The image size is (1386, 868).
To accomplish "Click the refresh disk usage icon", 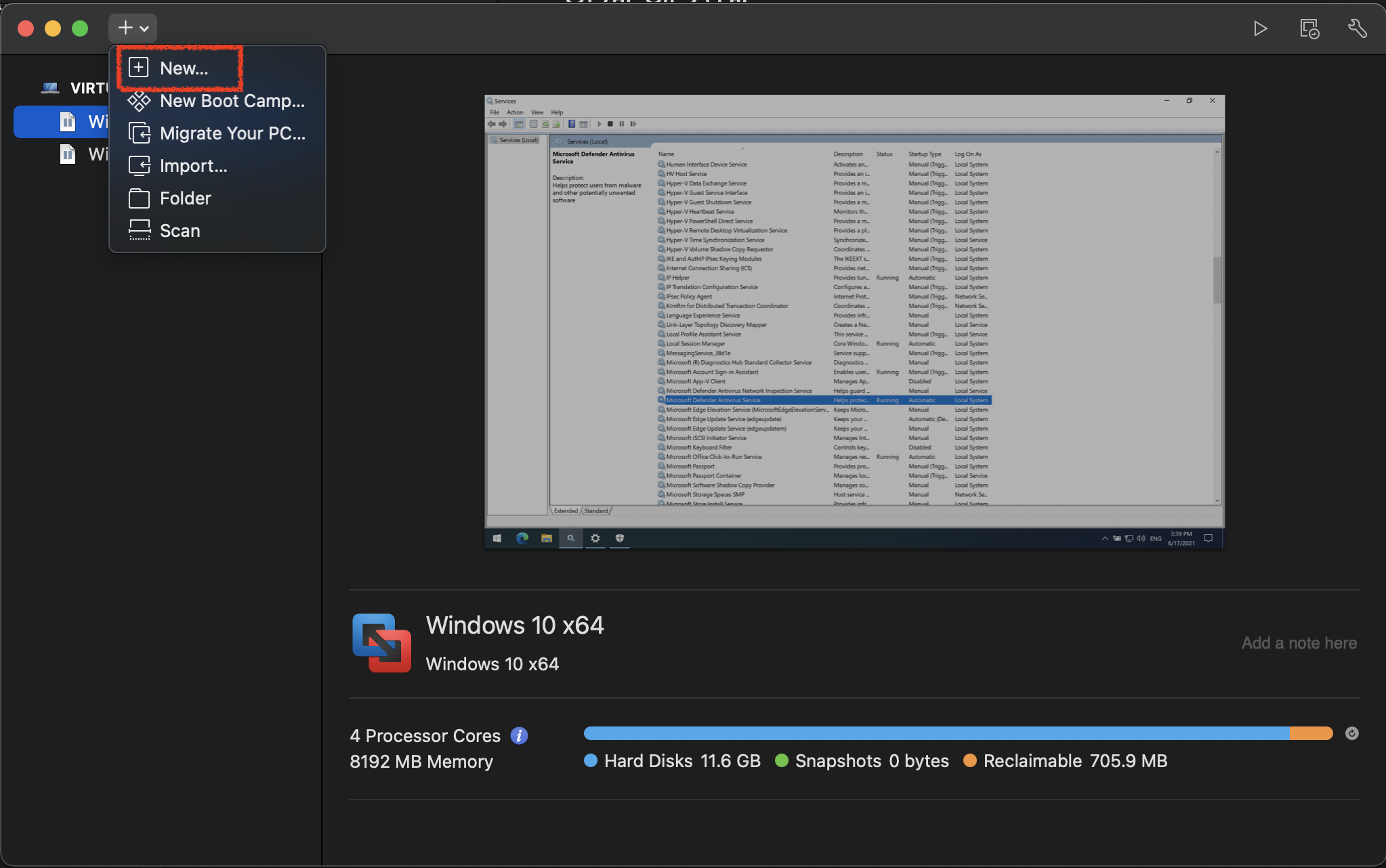I will pyautogui.click(x=1351, y=733).
